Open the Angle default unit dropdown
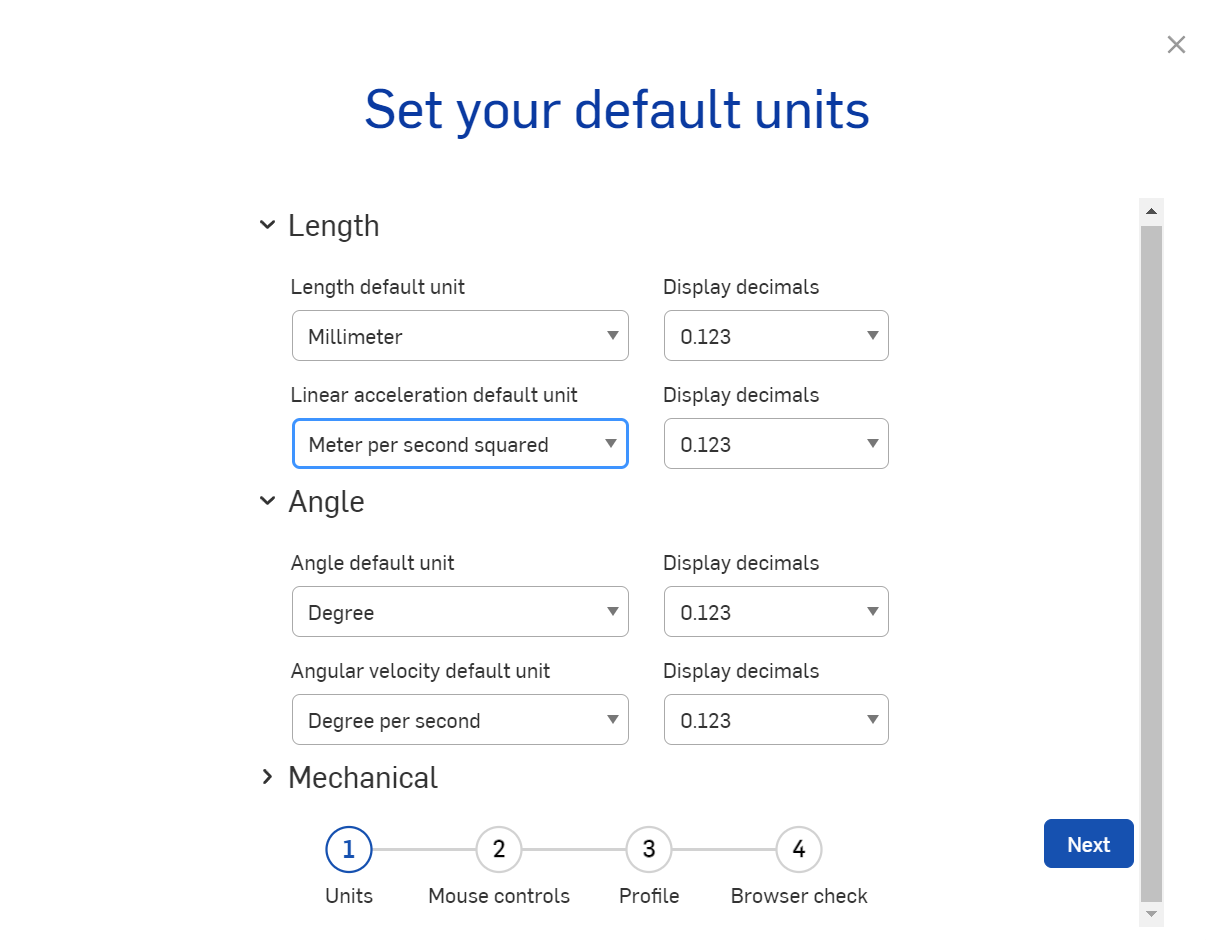Image resolution: width=1206 pixels, height=940 pixels. 460,612
